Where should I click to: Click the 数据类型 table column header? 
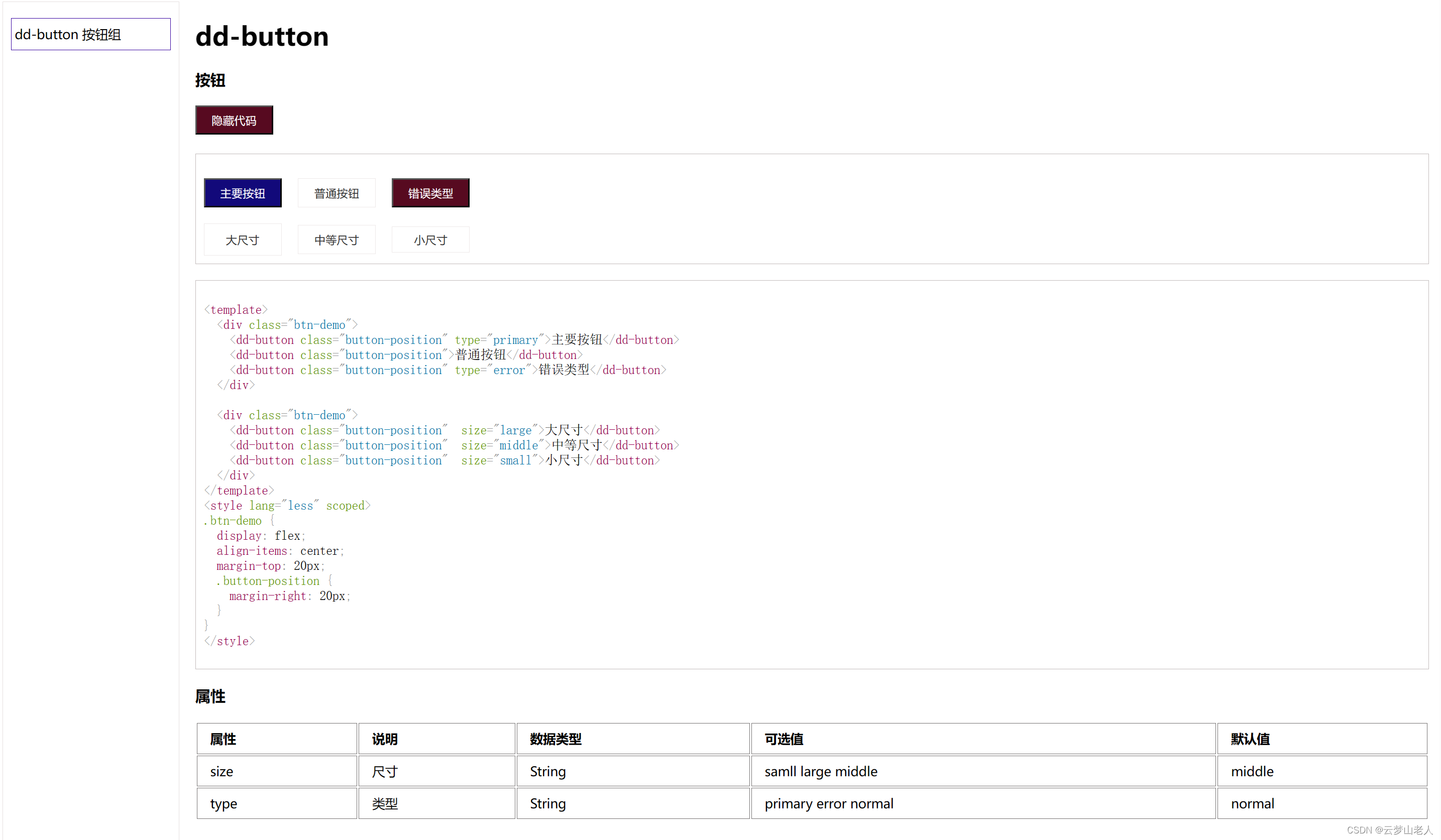click(x=632, y=739)
